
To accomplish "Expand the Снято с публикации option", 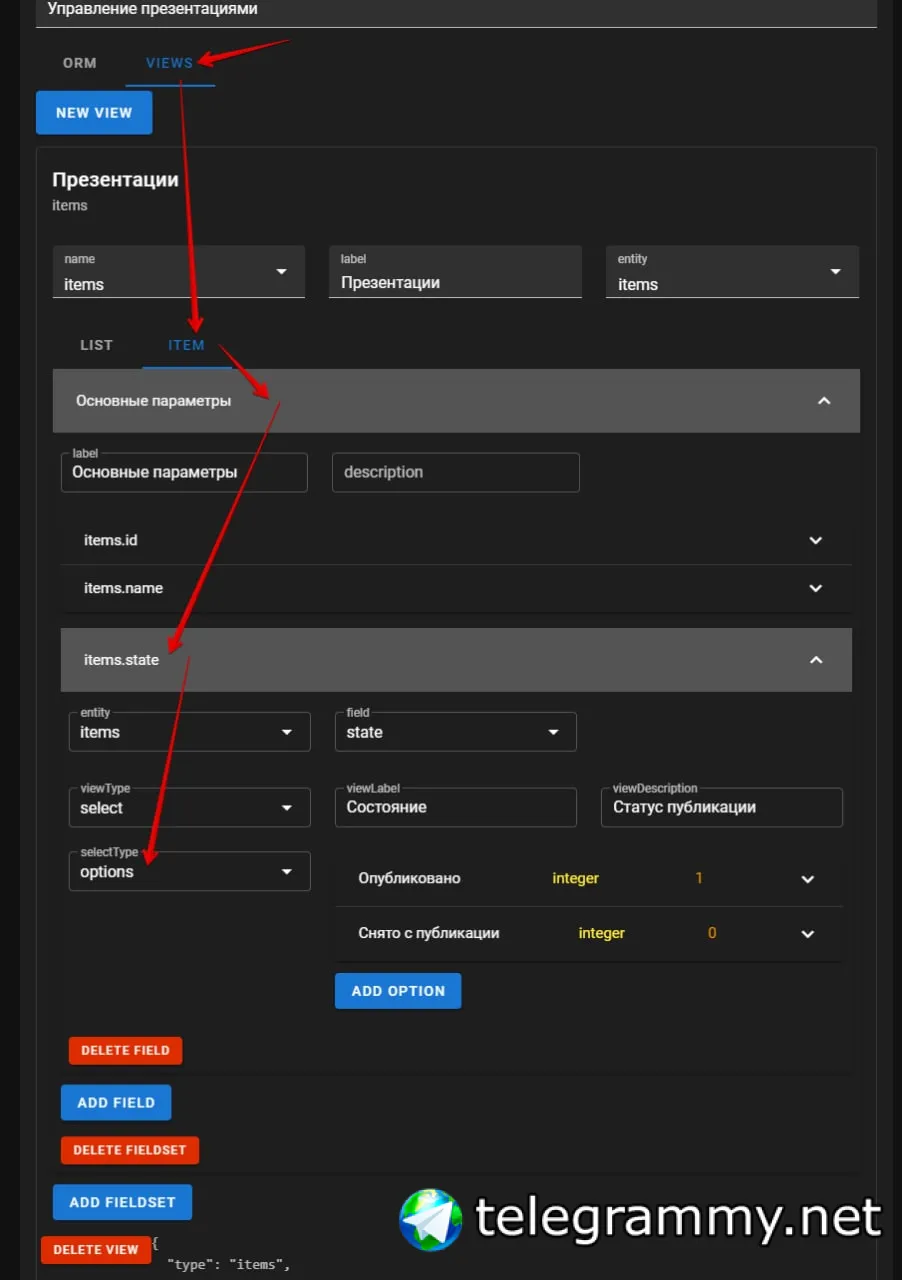I will click(808, 933).
